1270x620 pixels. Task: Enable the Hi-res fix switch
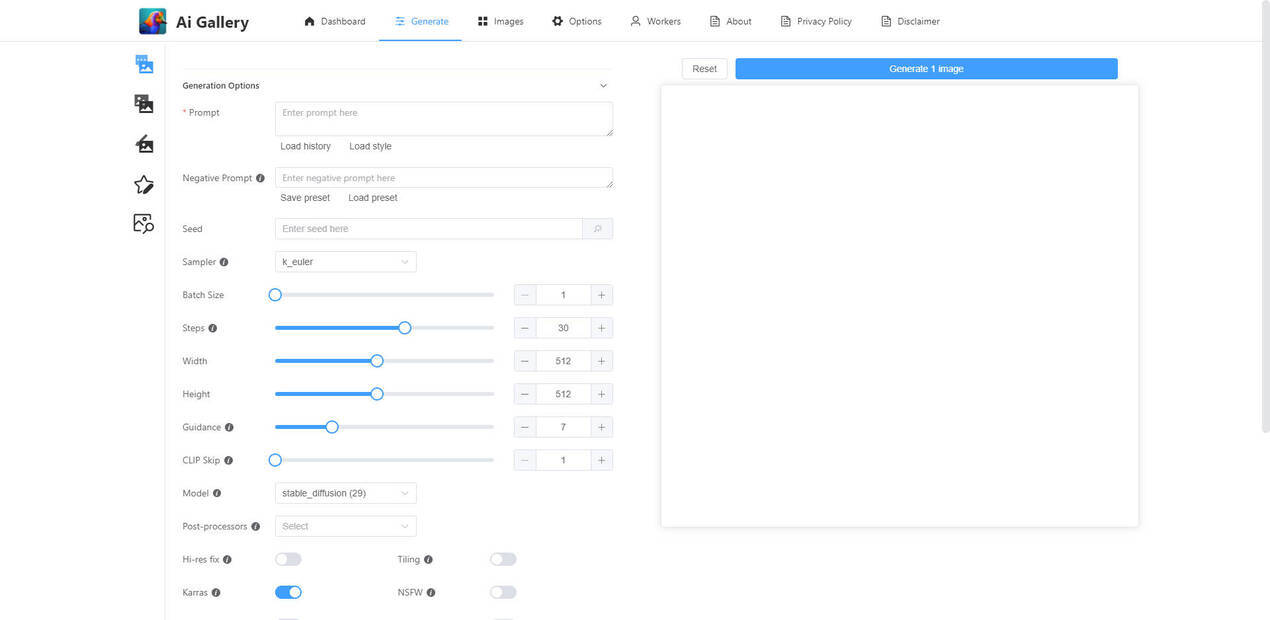point(288,560)
